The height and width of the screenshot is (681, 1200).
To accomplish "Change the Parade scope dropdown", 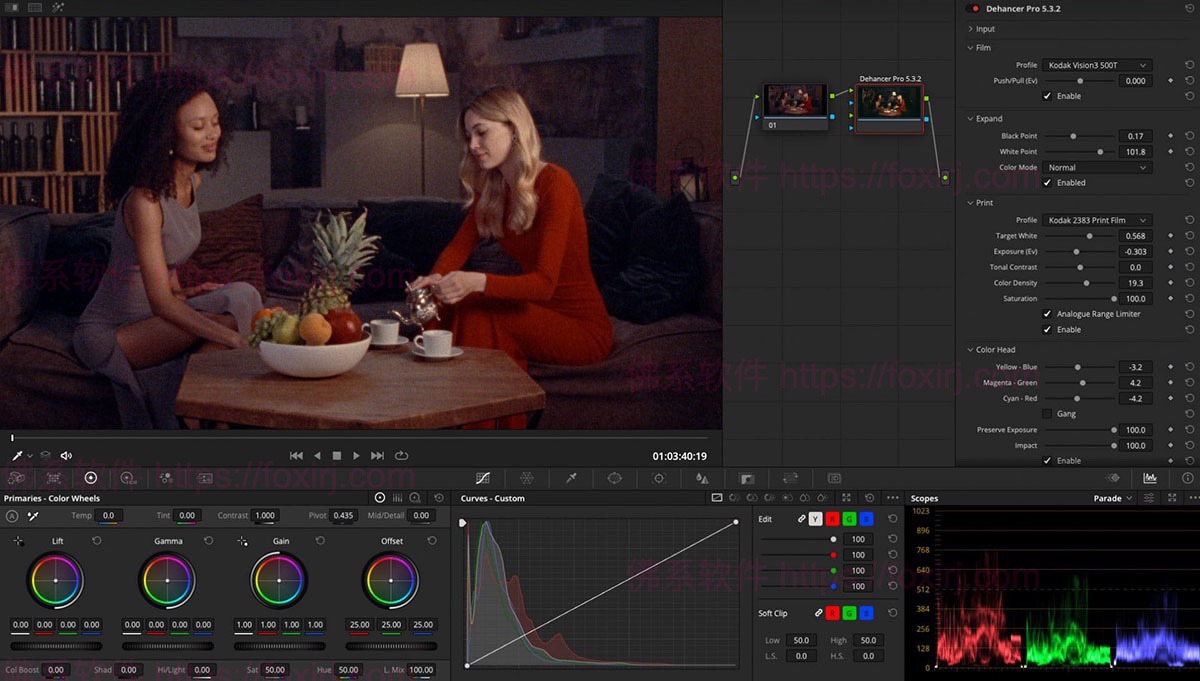I will (x=1113, y=498).
